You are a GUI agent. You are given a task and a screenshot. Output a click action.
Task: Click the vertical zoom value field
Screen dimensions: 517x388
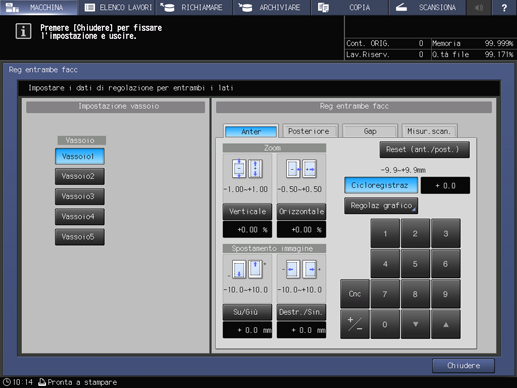coord(247,230)
